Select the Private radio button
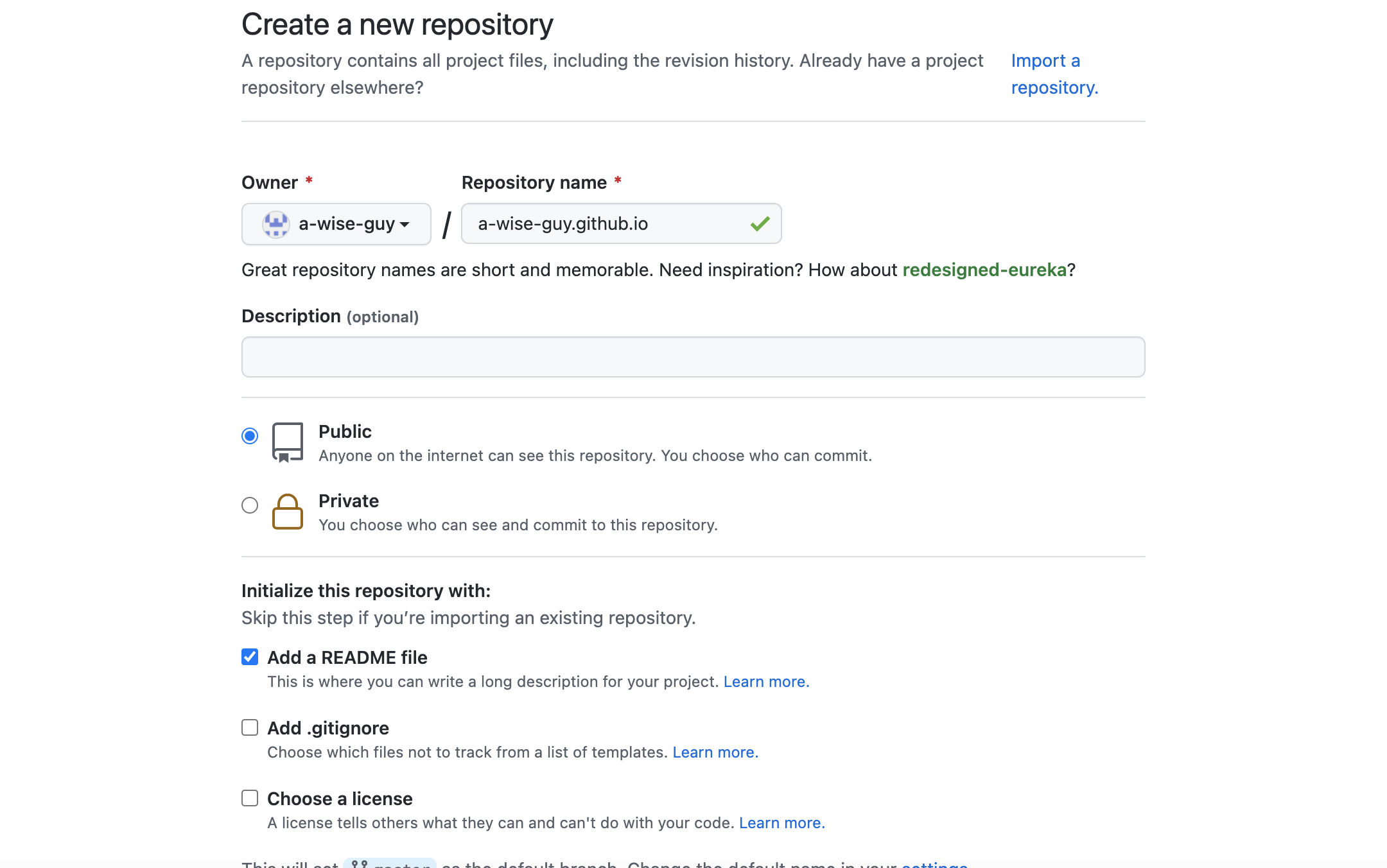 click(250, 505)
